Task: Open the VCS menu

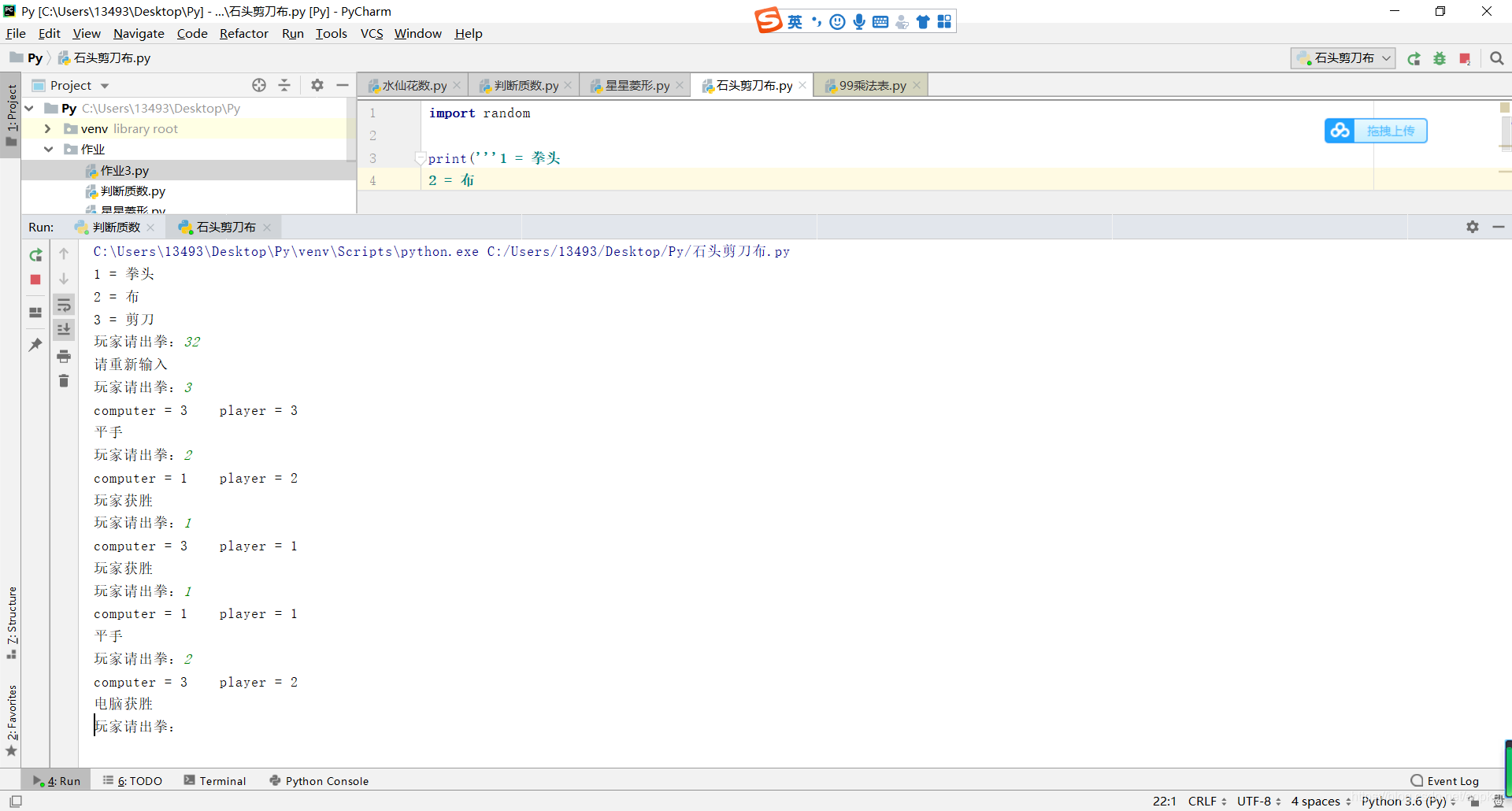Action: pos(372,33)
